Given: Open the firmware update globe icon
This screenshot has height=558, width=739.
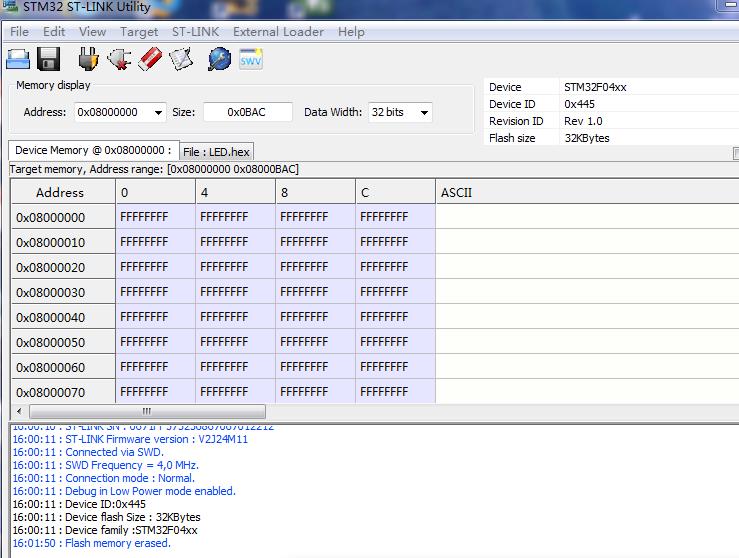Looking at the screenshot, I should tap(219, 59).
